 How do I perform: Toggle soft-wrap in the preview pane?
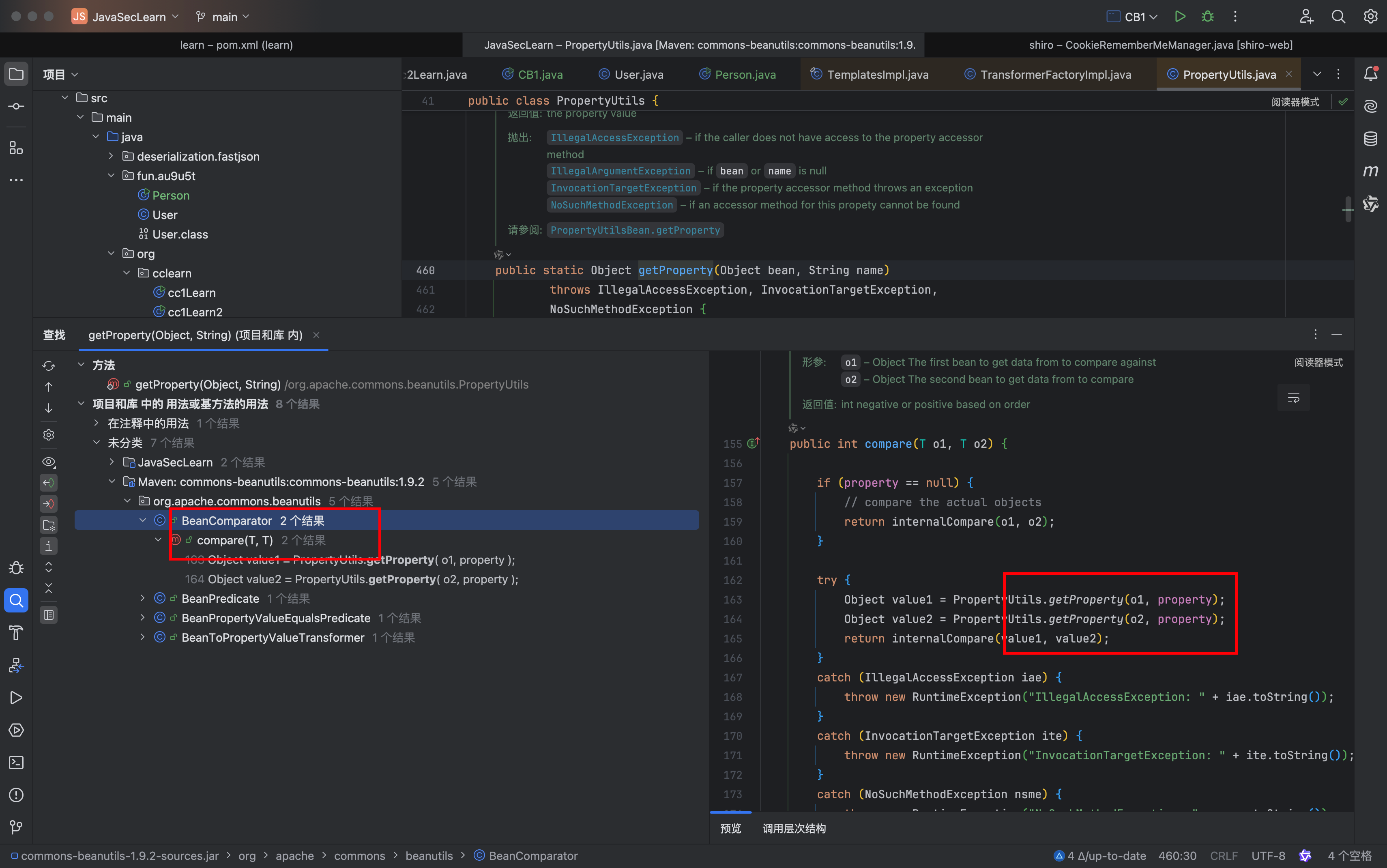[x=1293, y=398]
